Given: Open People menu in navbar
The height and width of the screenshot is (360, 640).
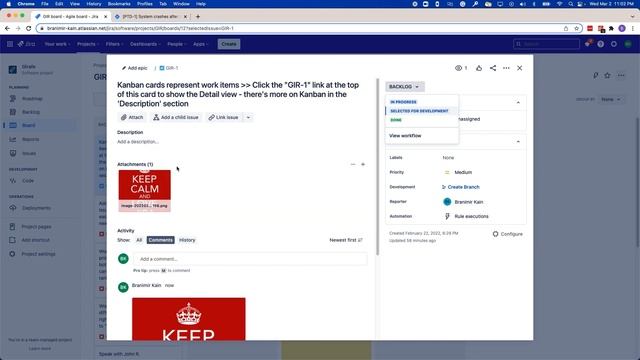Looking at the screenshot, I should 177,44.
